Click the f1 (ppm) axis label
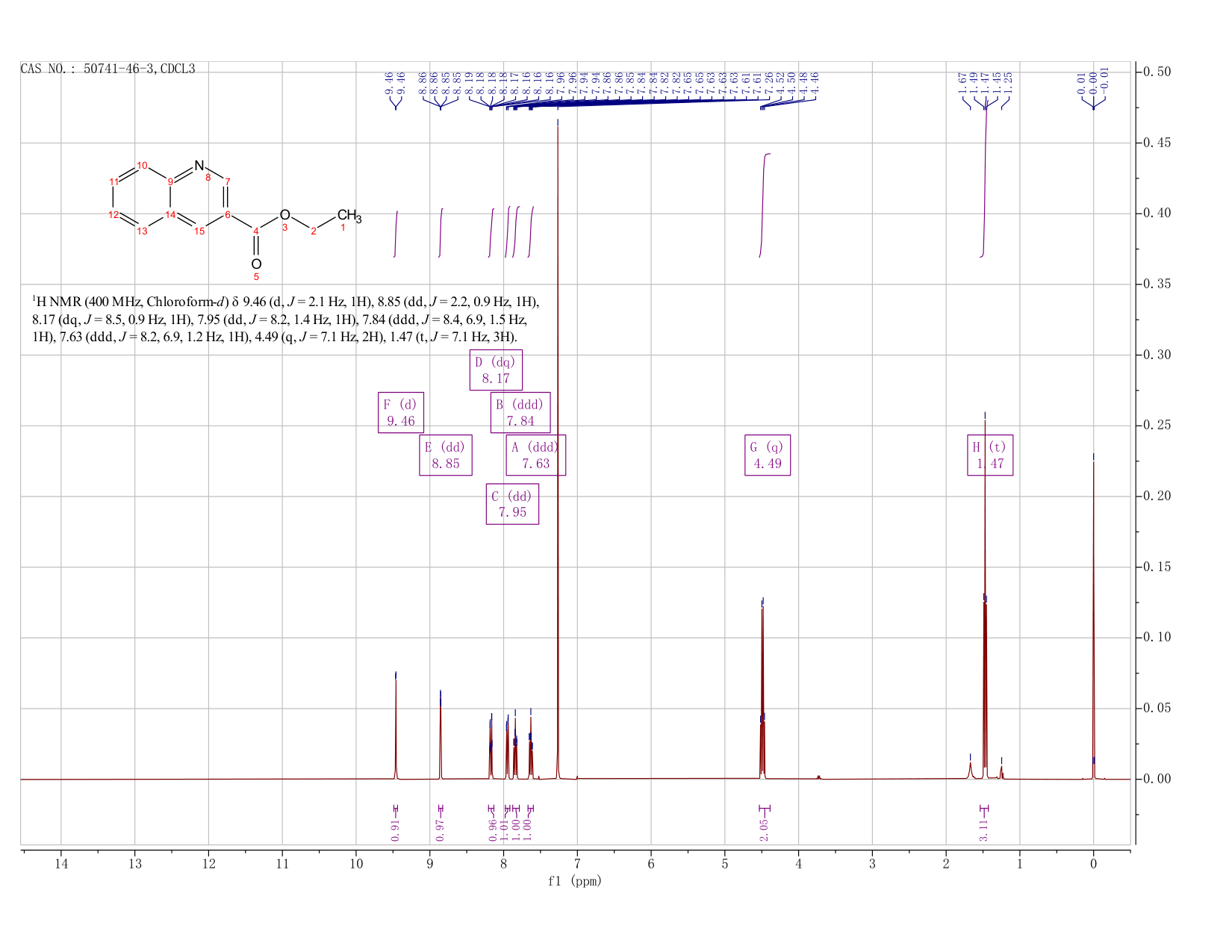The width and height of the screenshot is (1232, 952). (574, 881)
